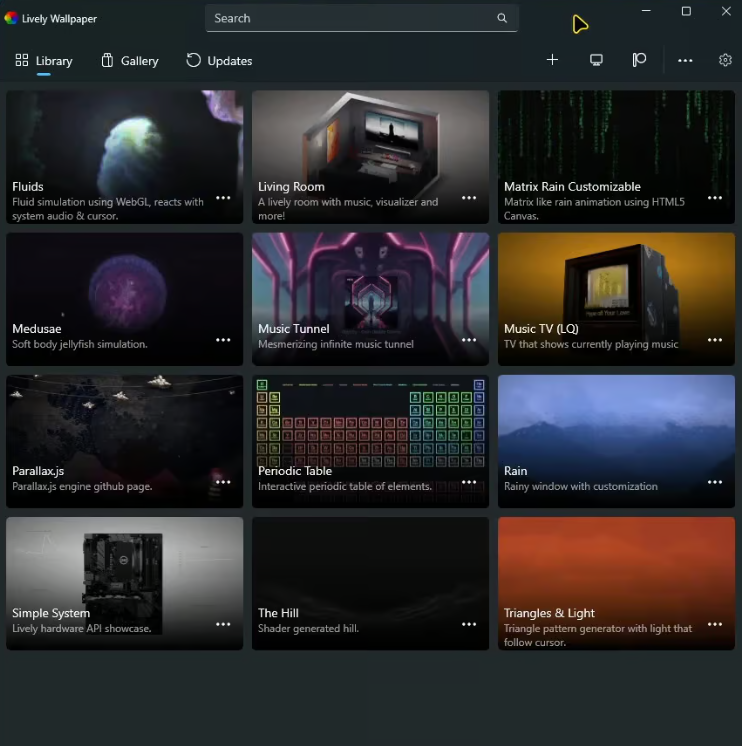
Task: Click 'Rainy window with customization' description
Action: point(581,486)
